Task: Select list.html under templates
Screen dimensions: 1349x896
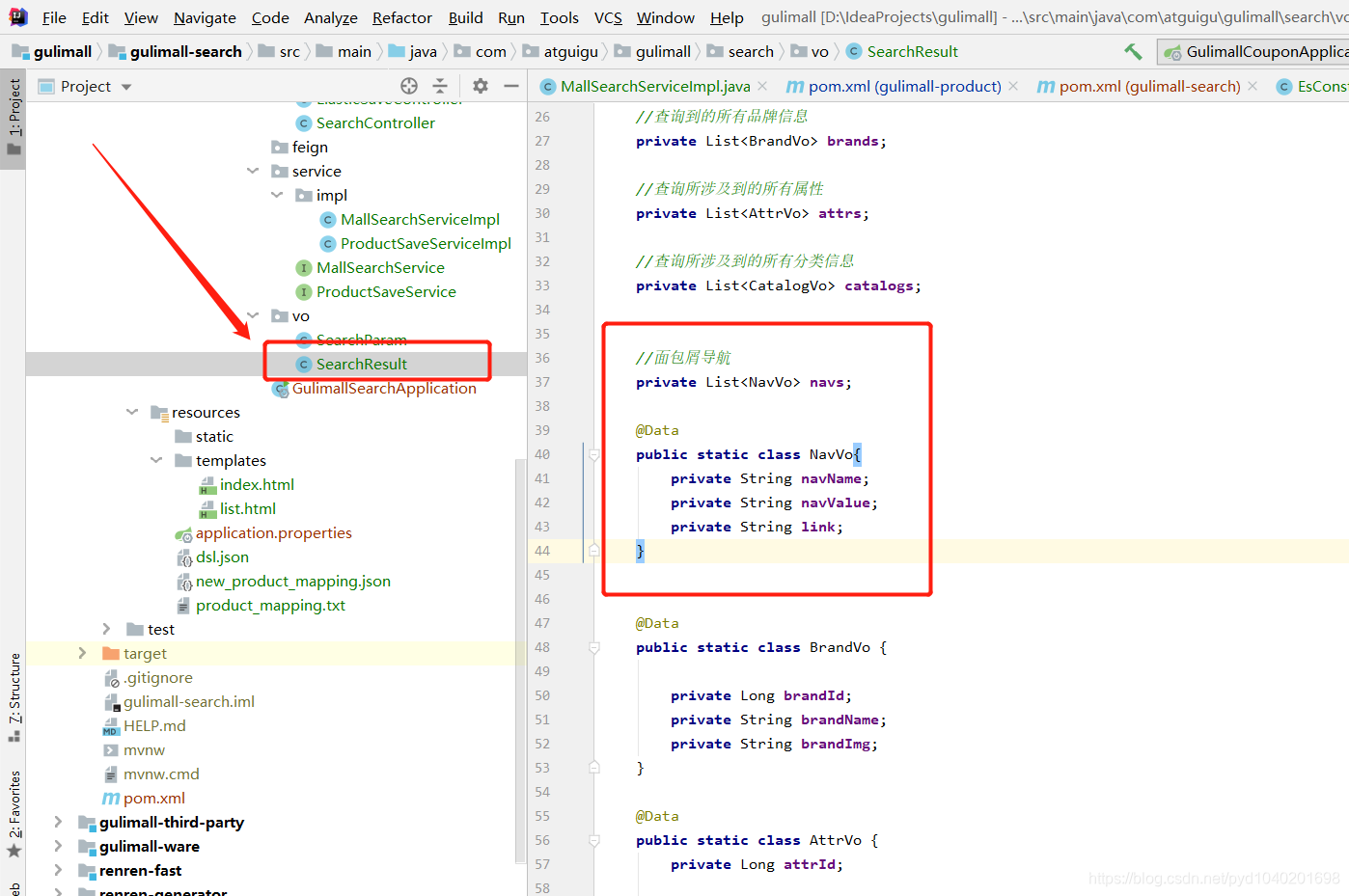Action: point(248,508)
